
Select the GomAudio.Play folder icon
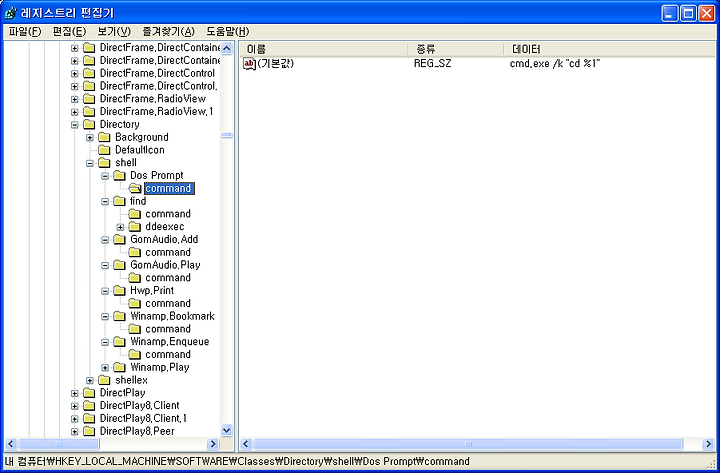(119, 265)
